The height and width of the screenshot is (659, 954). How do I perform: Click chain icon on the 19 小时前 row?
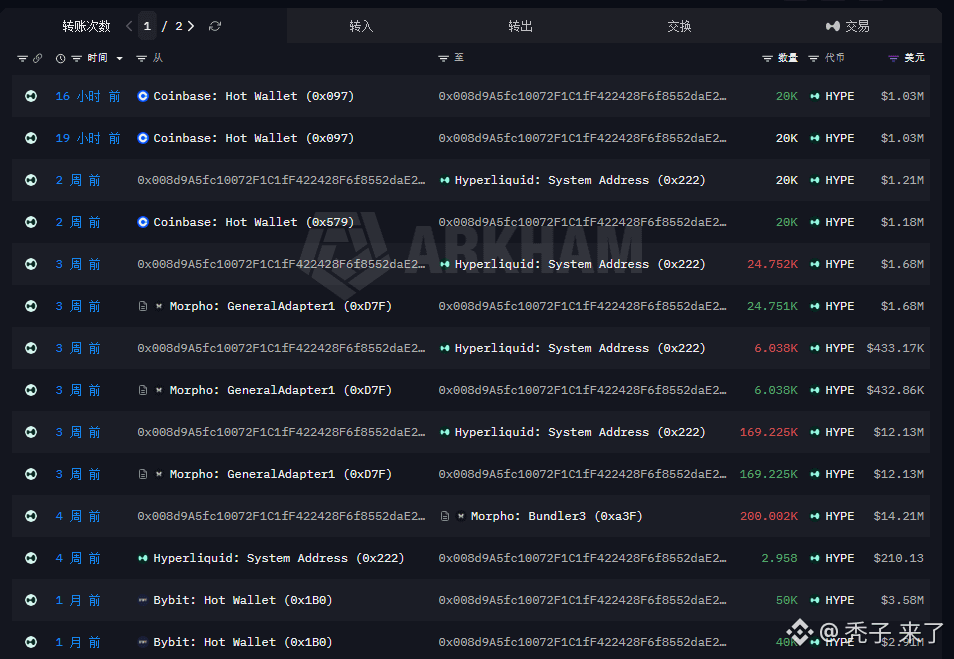click(31, 138)
